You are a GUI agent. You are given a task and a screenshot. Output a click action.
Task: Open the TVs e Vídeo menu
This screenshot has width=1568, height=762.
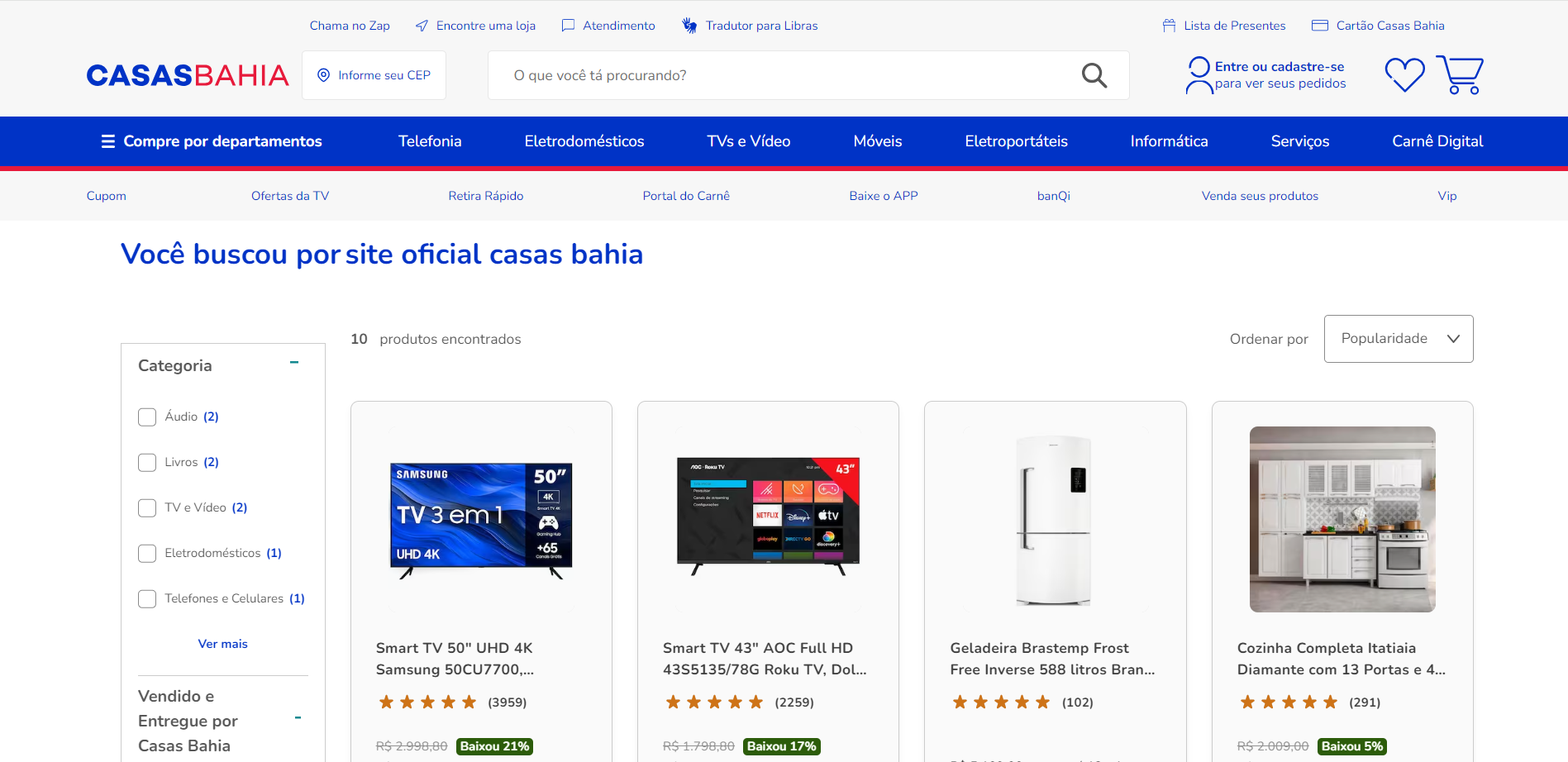pyautogui.click(x=749, y=141)
